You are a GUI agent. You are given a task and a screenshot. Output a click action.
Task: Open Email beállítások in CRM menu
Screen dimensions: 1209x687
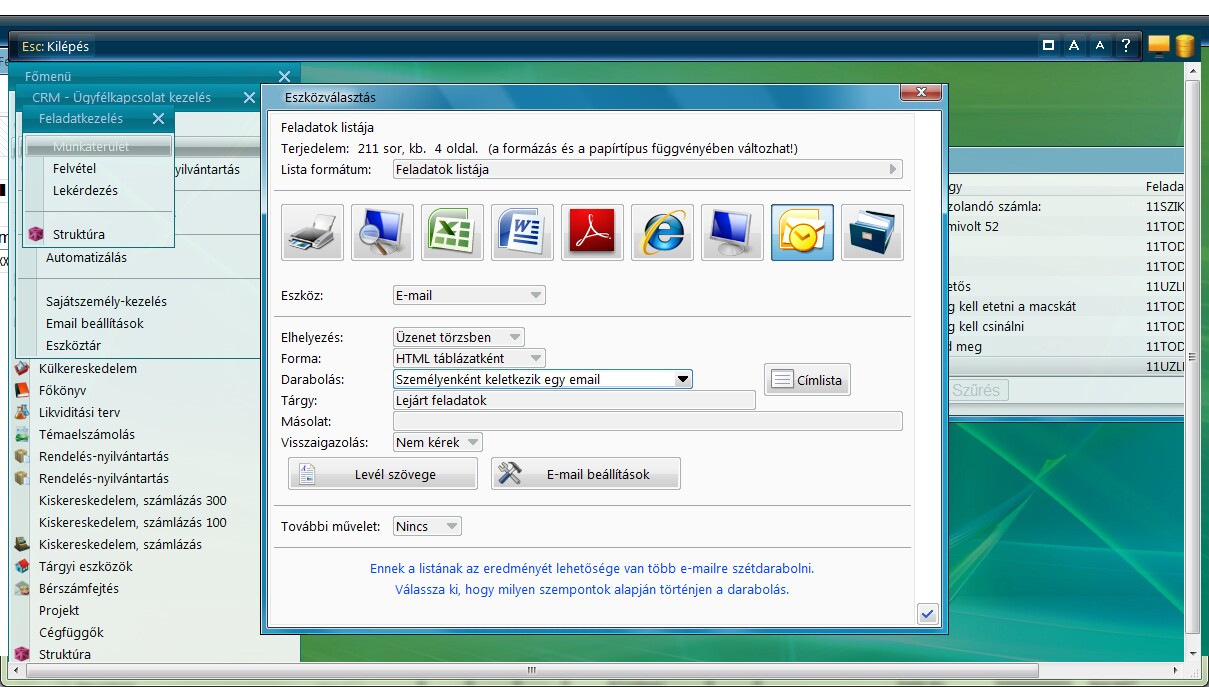tap(95, 323)
